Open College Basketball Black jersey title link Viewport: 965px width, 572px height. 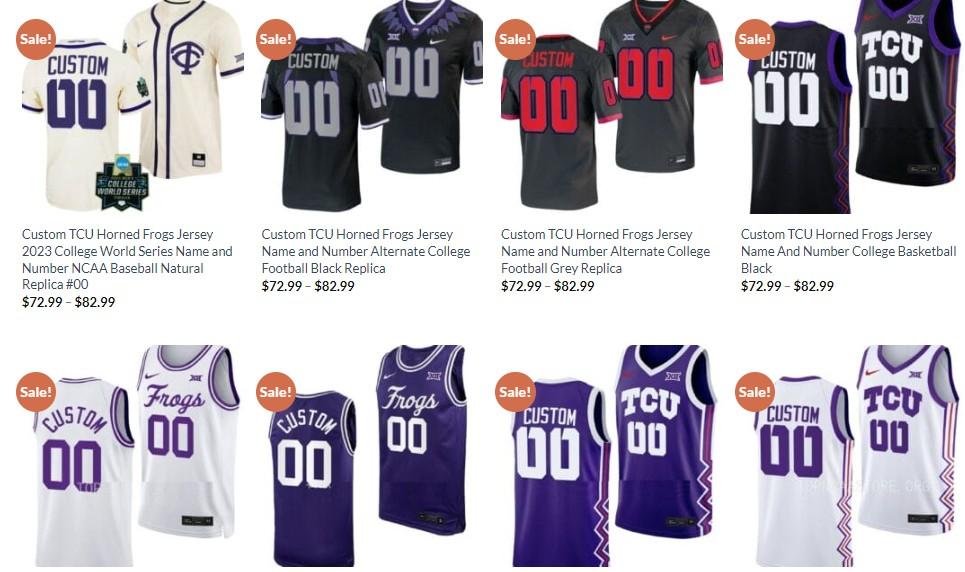849,251
